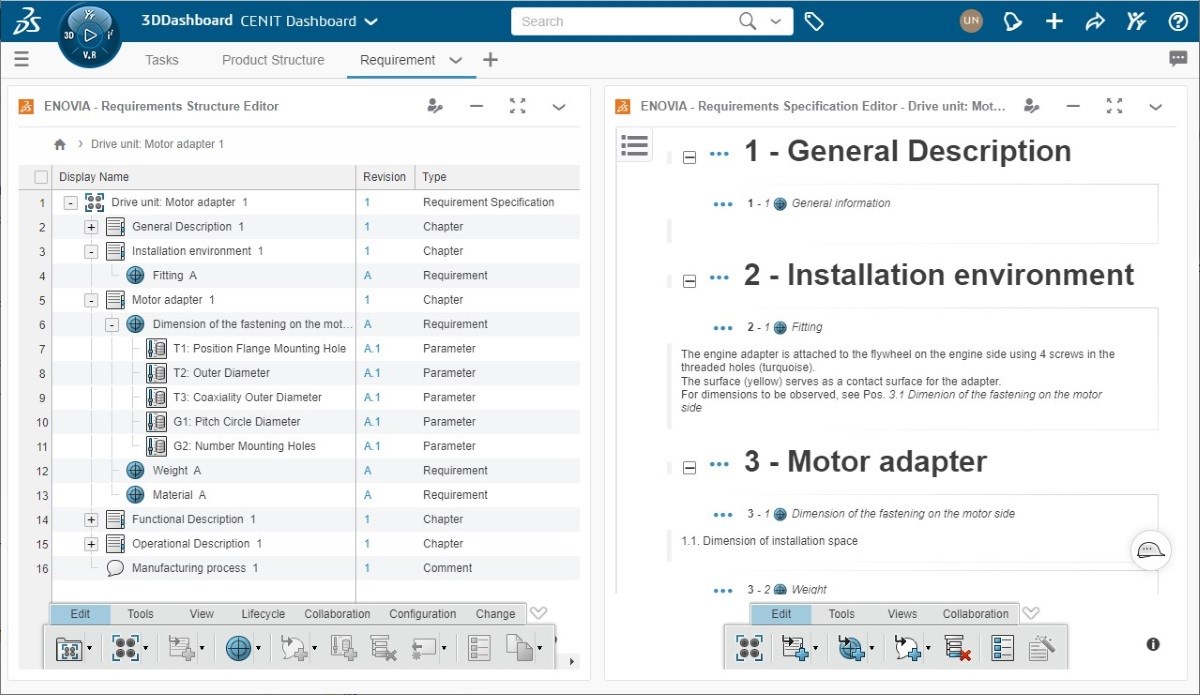
Task: Sort by the Type column header
Action: coord(434,177)
